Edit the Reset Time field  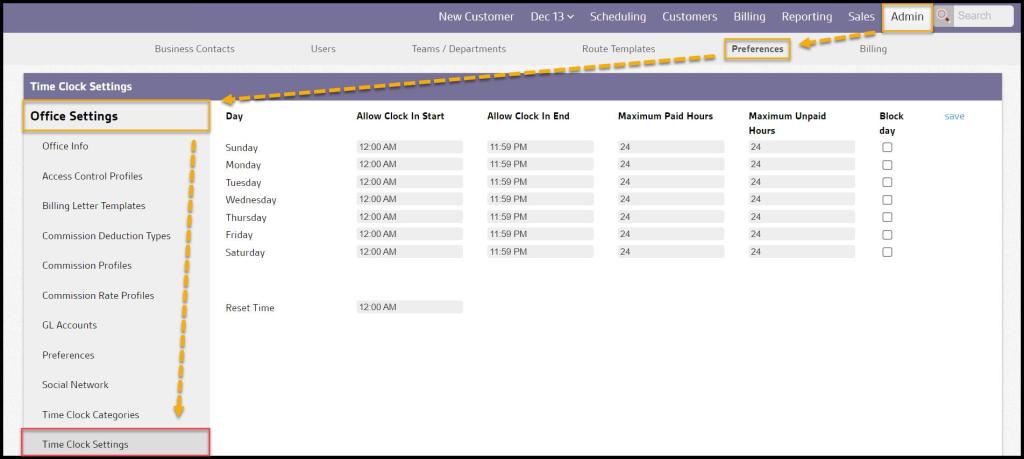pos(409,307)
